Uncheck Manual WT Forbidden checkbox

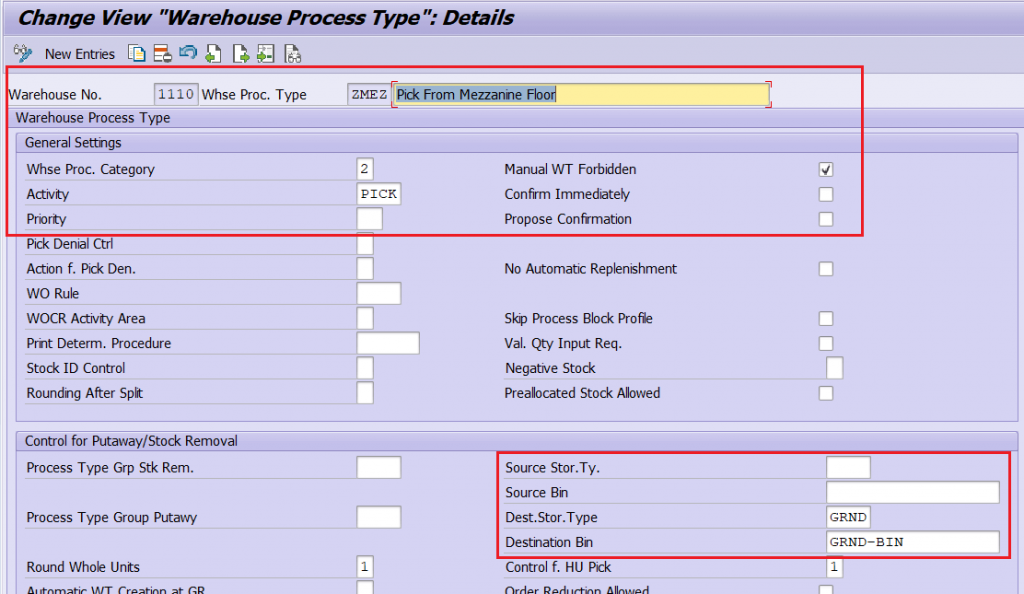pos(825,170)
